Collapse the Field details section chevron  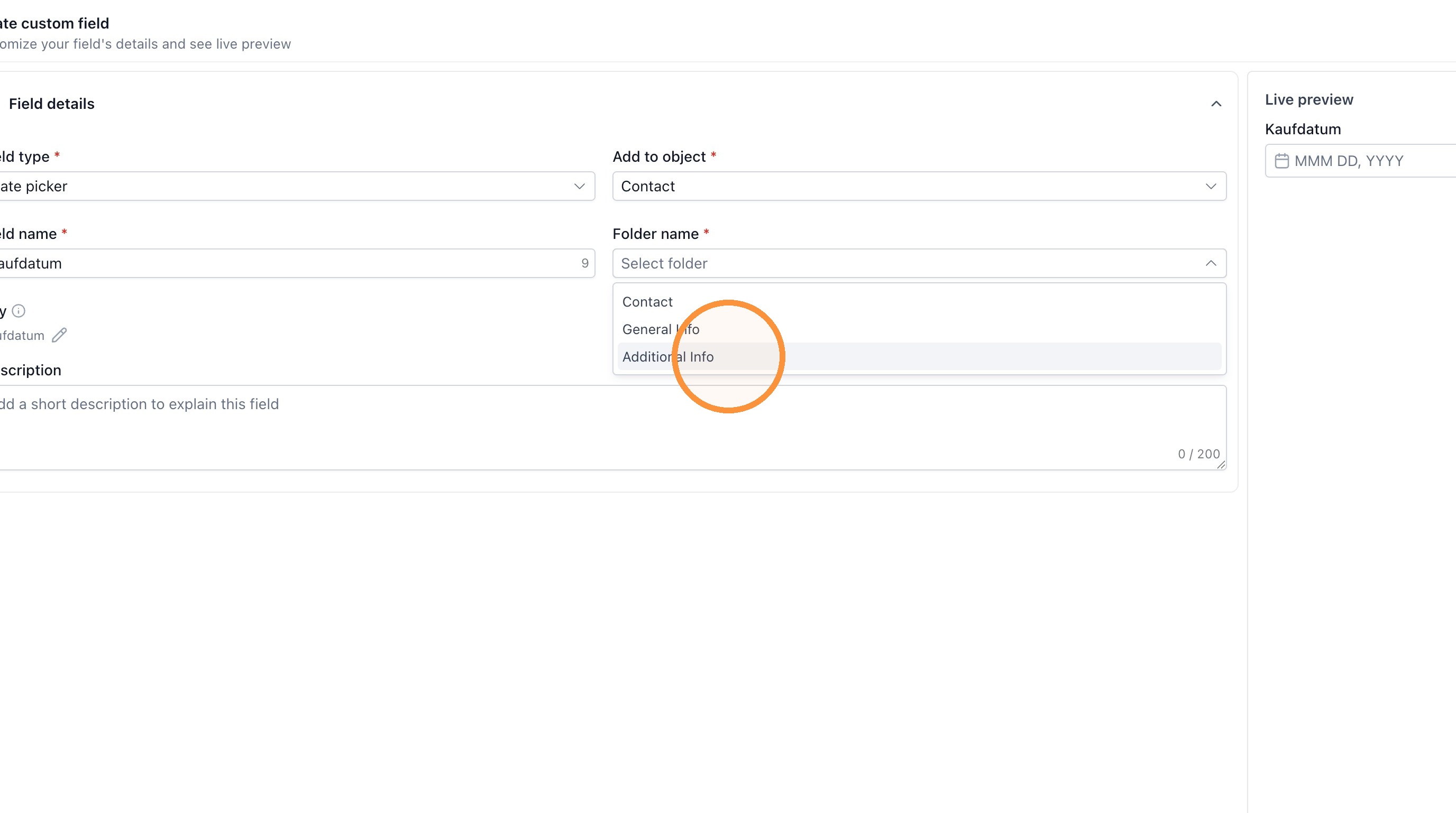tap(1216, 104)
